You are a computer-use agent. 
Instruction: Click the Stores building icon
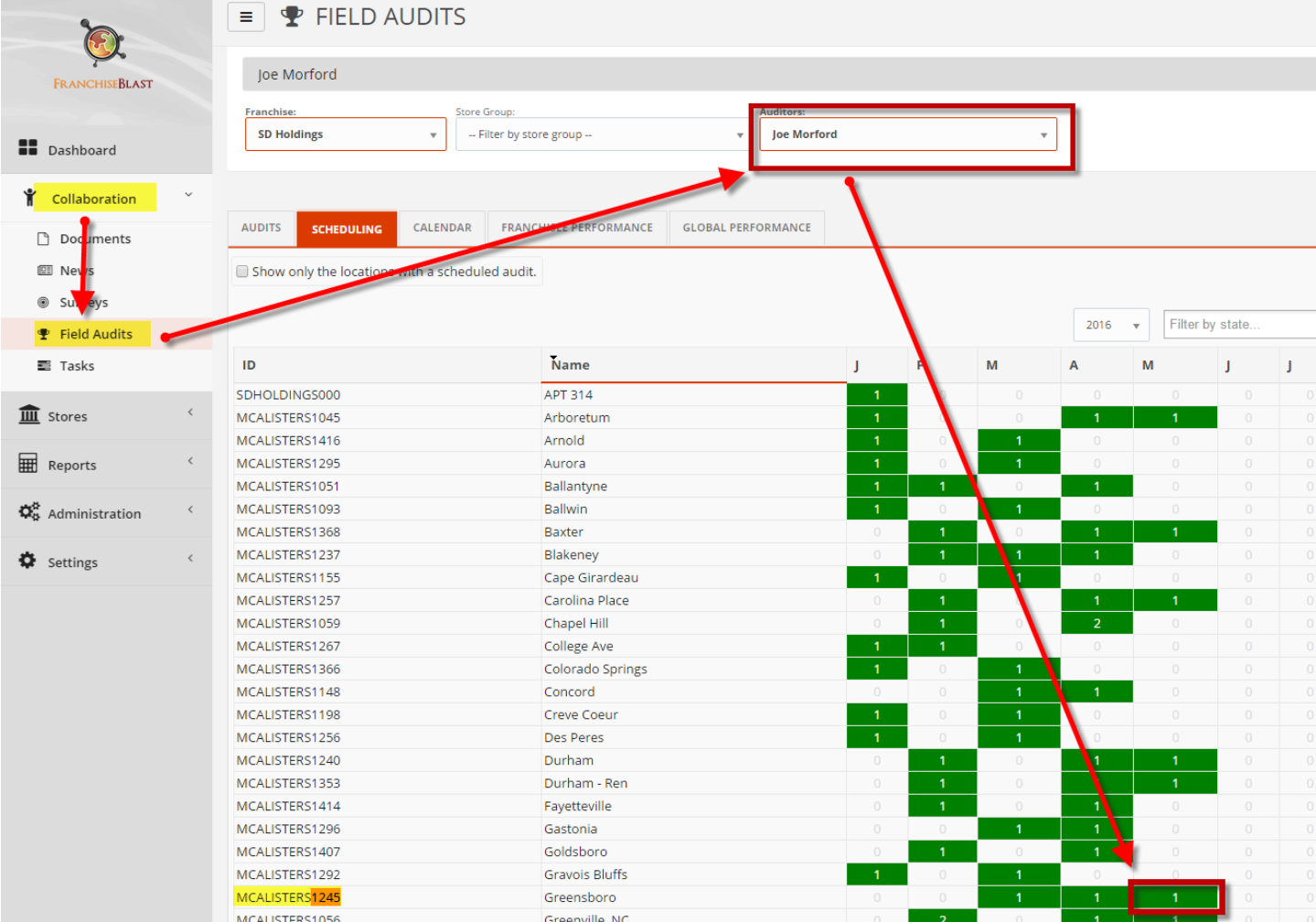(29, 414)
